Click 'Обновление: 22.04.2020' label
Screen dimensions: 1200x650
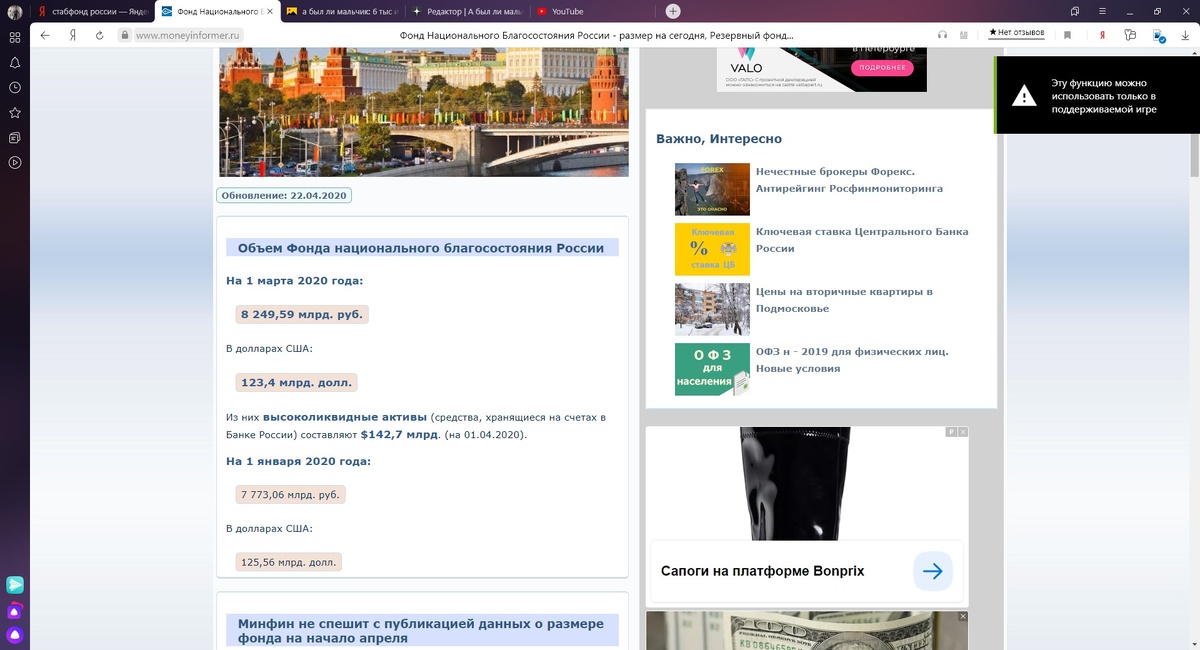click(x=284, y=196)
